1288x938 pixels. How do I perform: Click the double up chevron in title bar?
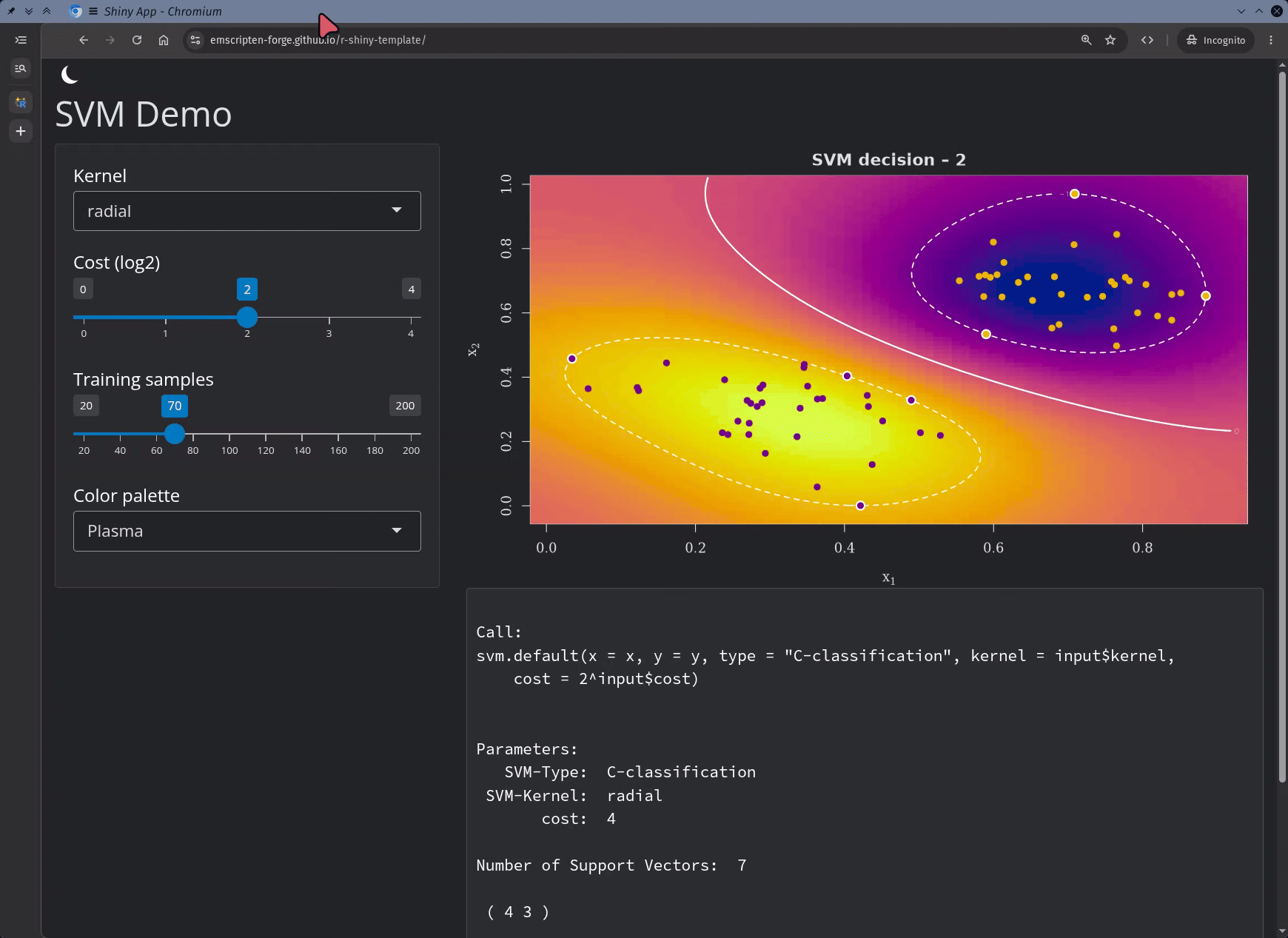[x=47, y=11]
